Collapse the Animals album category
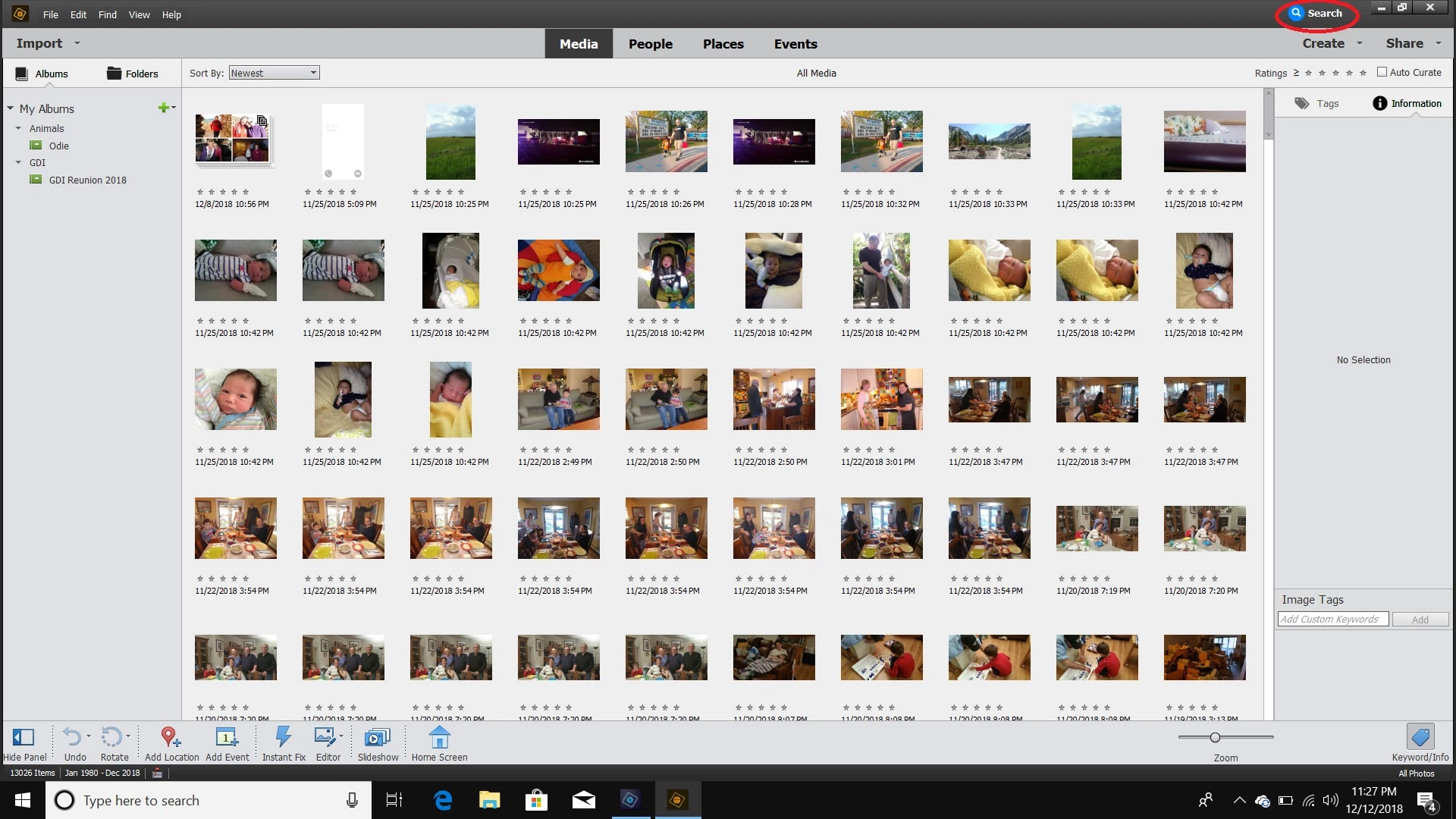Viewport: 1456px width, 819px height. [x=18, y=128]
